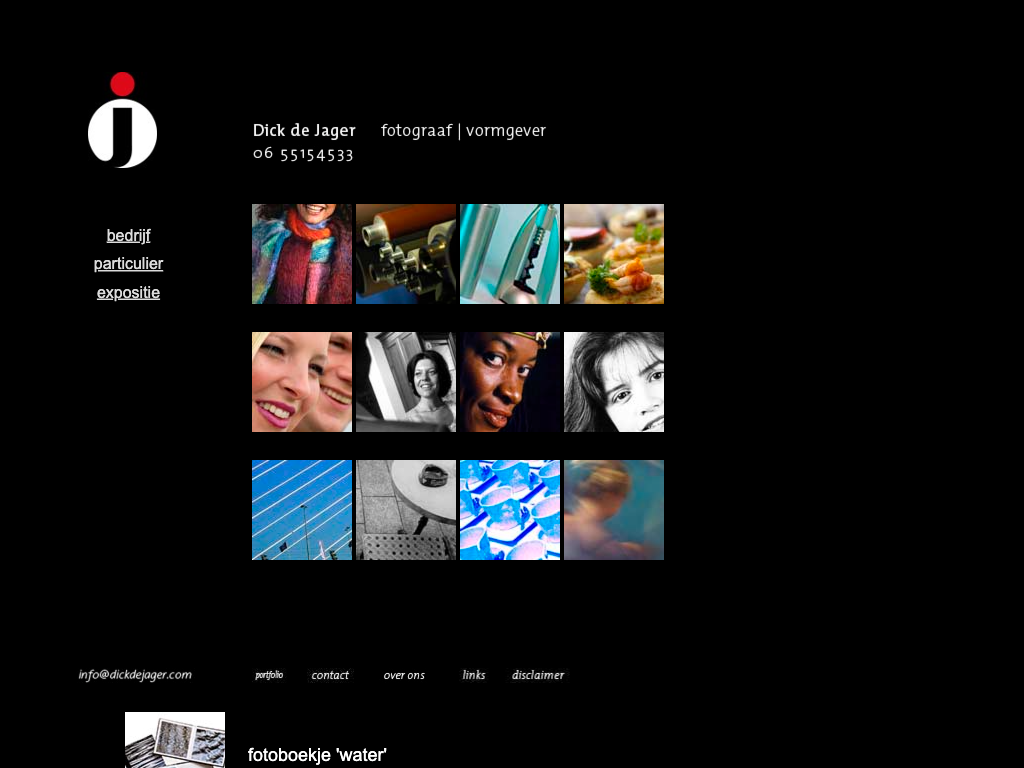Image resolution: width=1024 pixels, height=768 pixels.
Task: Open the 'bedrijf' link
Action: click(x=128, y=236)
